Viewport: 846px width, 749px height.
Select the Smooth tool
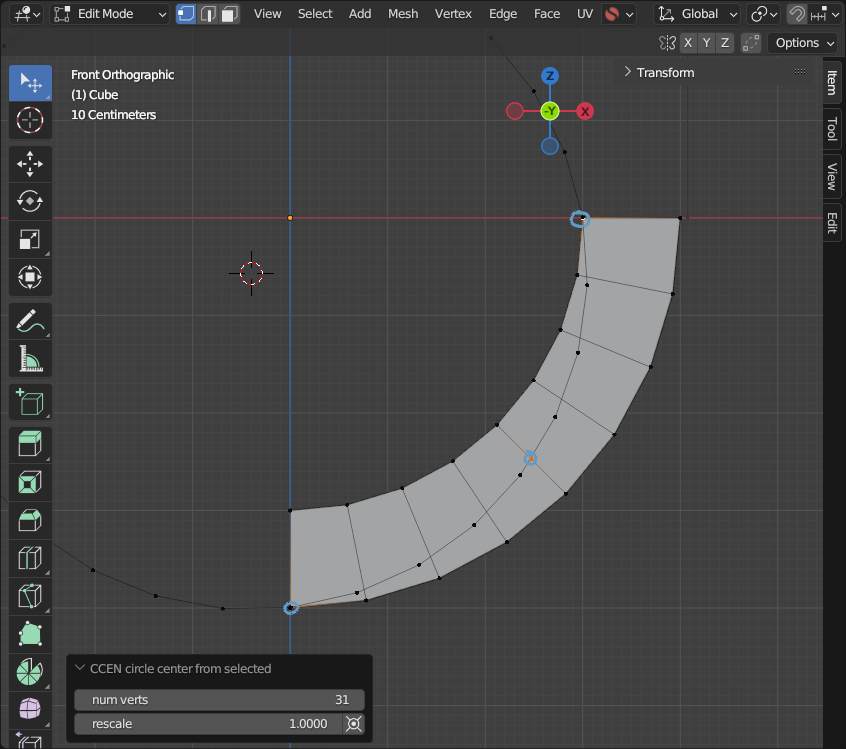click(x=30, y=709)
